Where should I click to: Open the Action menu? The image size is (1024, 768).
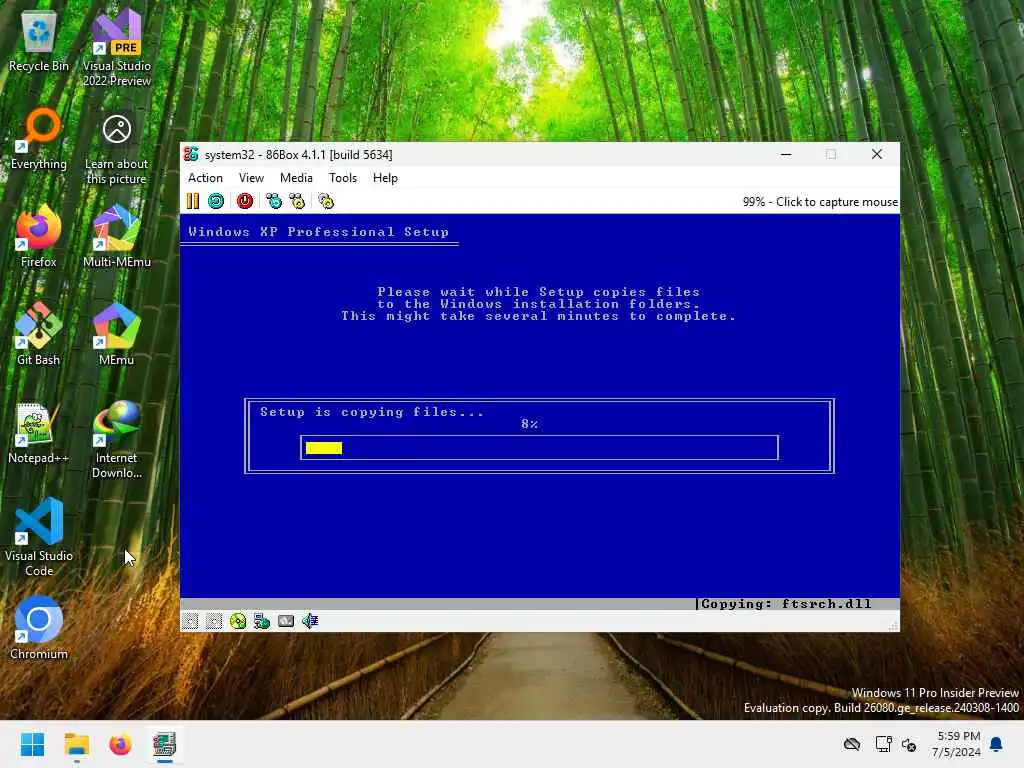pyautogui.click(x=205, y=178)
